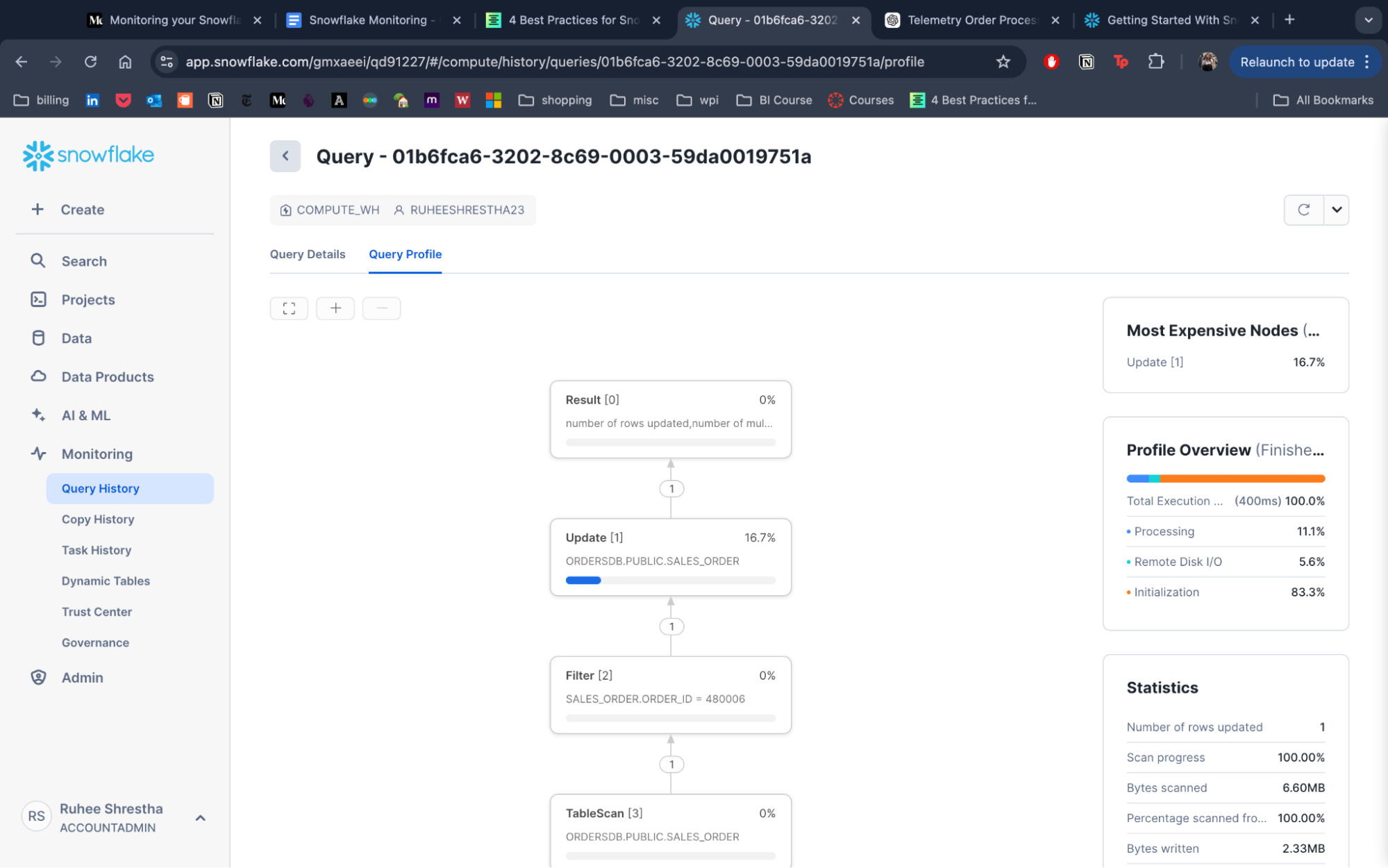Image resolution: width=1388 pixels, height=868 pixels.
Task: Open a new browser tab
Action: (x=1289, y=20)
